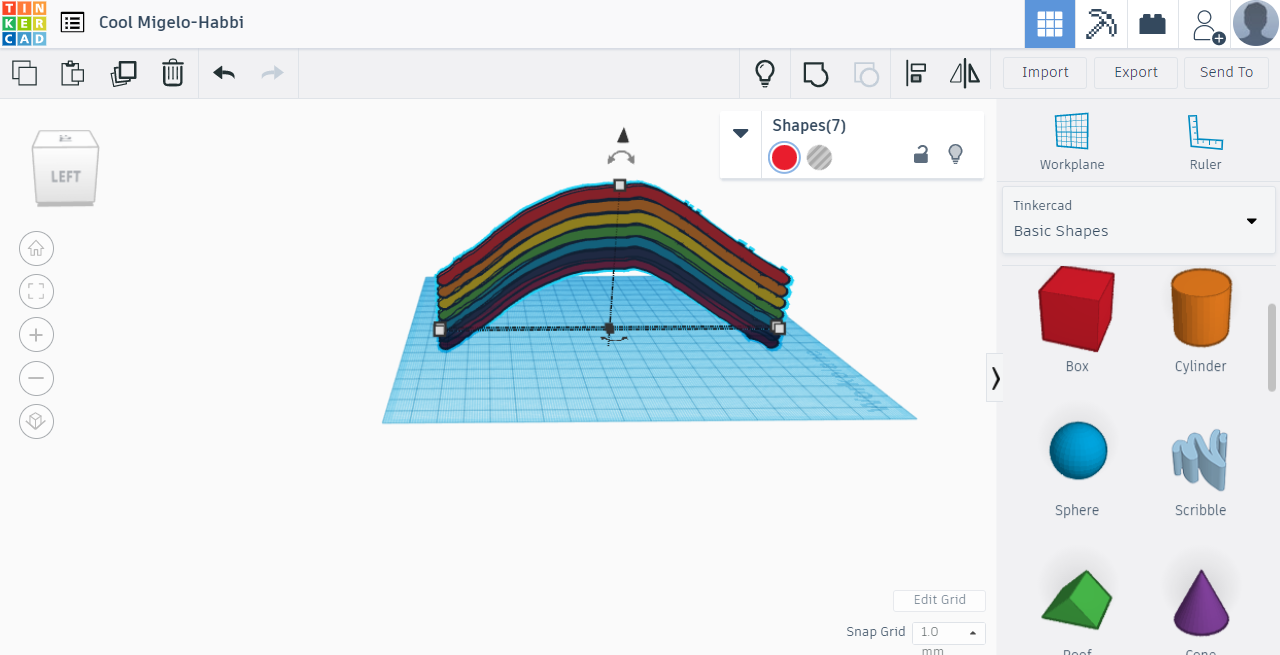Open the user profile avatar

pyautogui.click(x=1256, y=23)
